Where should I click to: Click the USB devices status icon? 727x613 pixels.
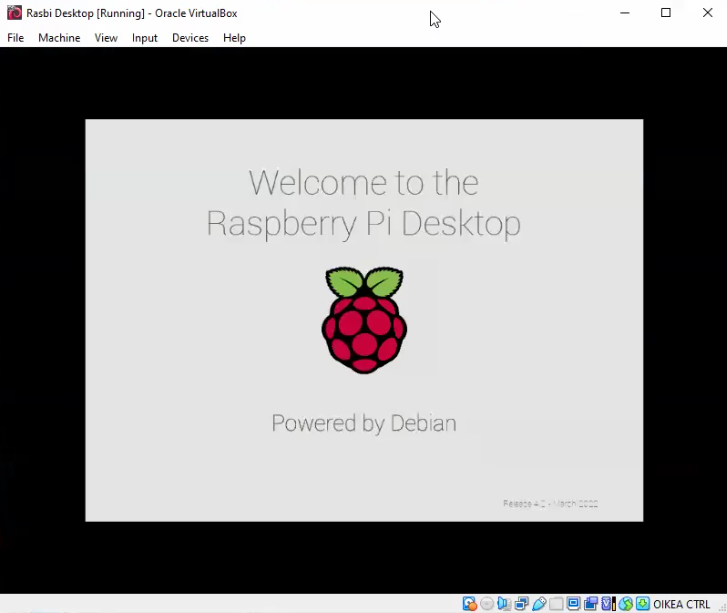[539, 604]
